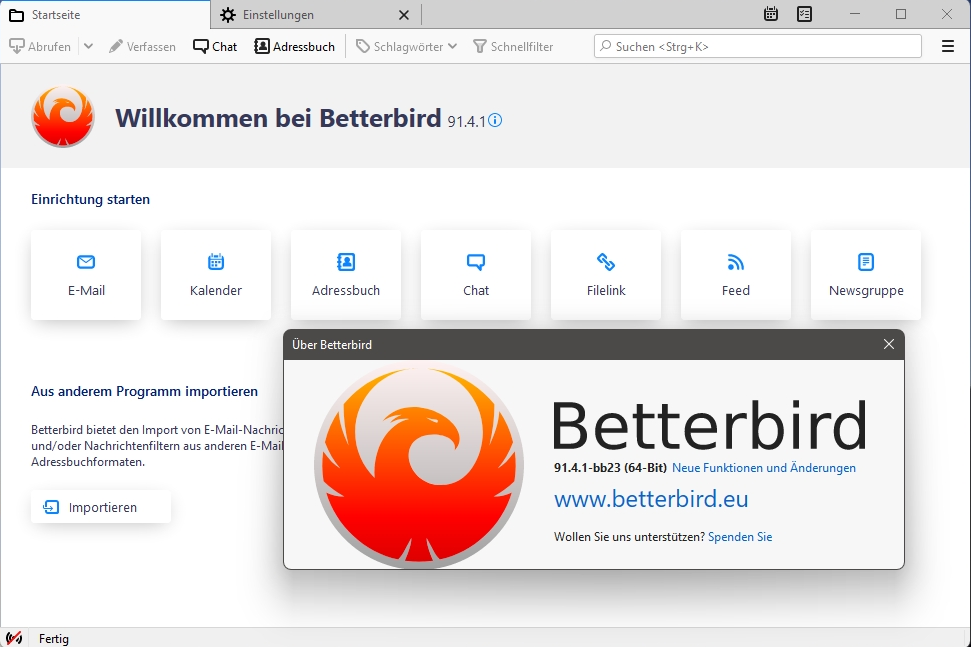Click the 'Über Betterbird' dialog title
Viewport: 971px width, 647px height.
tap(332, 345)
